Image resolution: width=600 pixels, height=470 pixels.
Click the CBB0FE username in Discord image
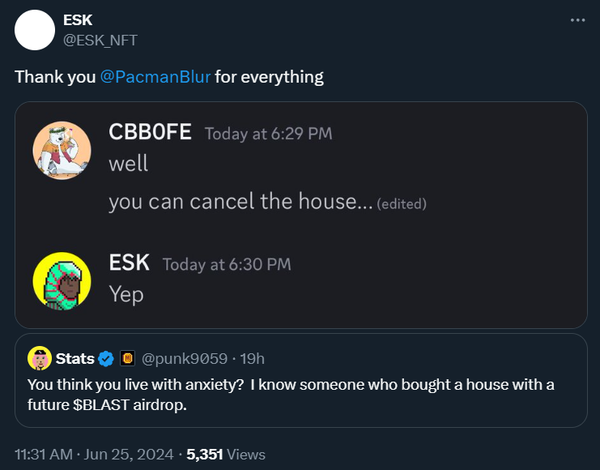coord(150,134)
